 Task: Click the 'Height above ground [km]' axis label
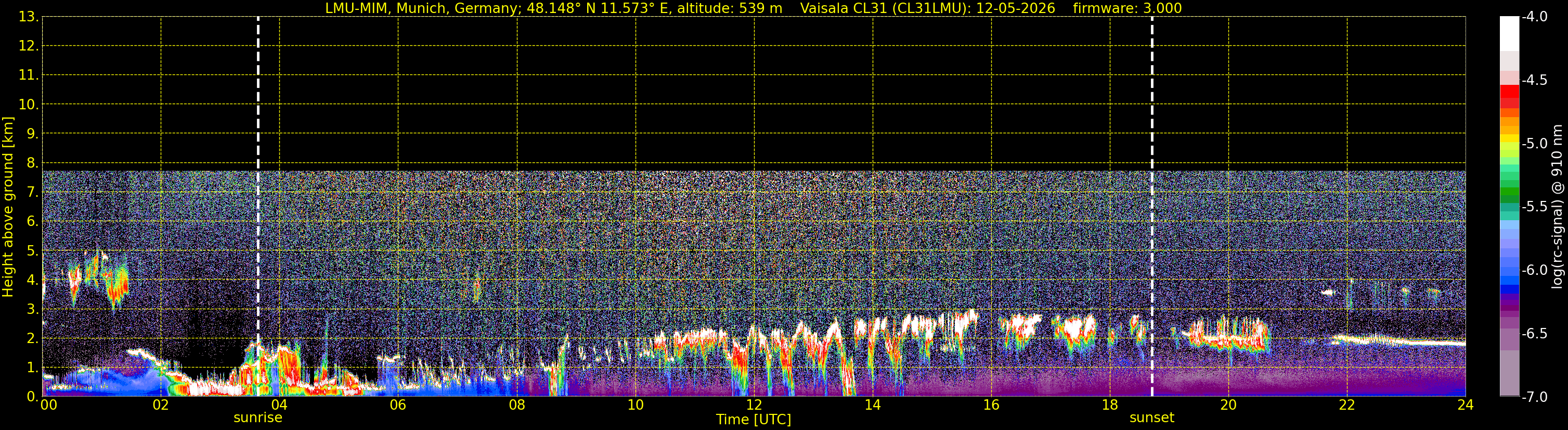(8, 207)
